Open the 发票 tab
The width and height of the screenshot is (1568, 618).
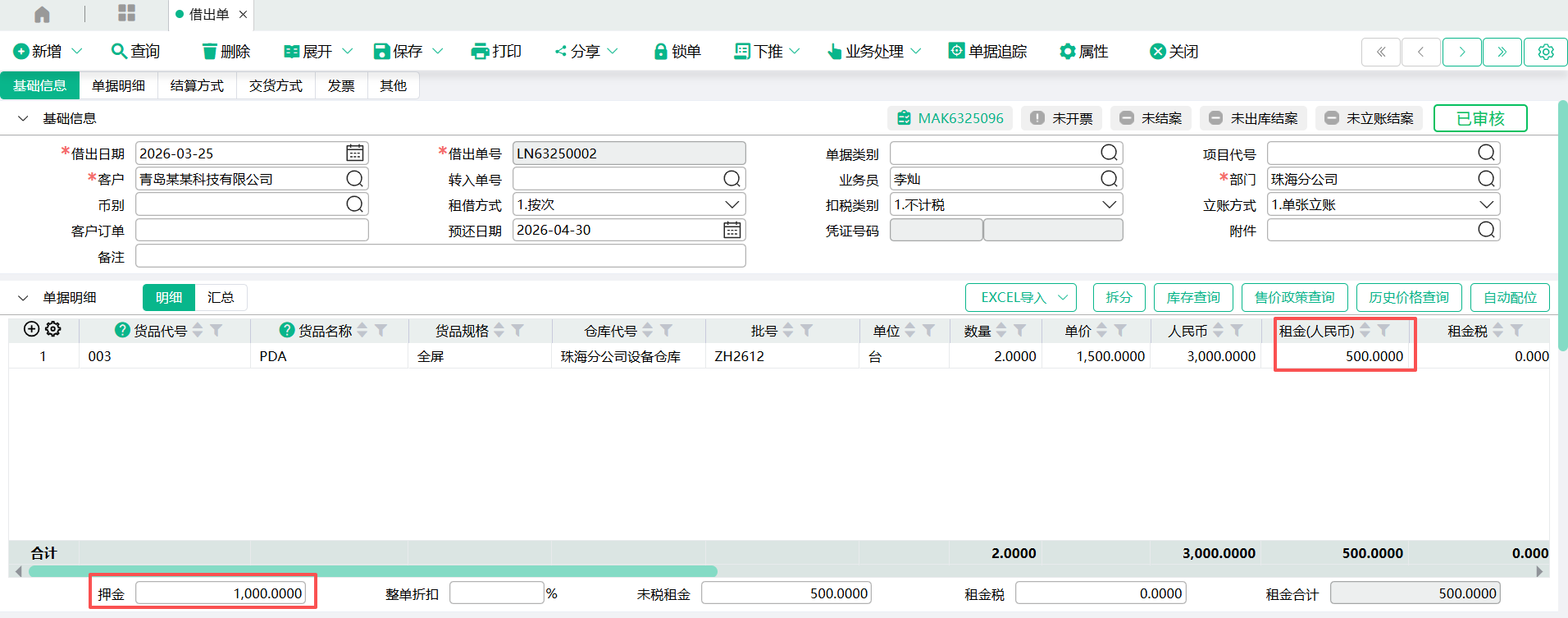coord(341,85)
